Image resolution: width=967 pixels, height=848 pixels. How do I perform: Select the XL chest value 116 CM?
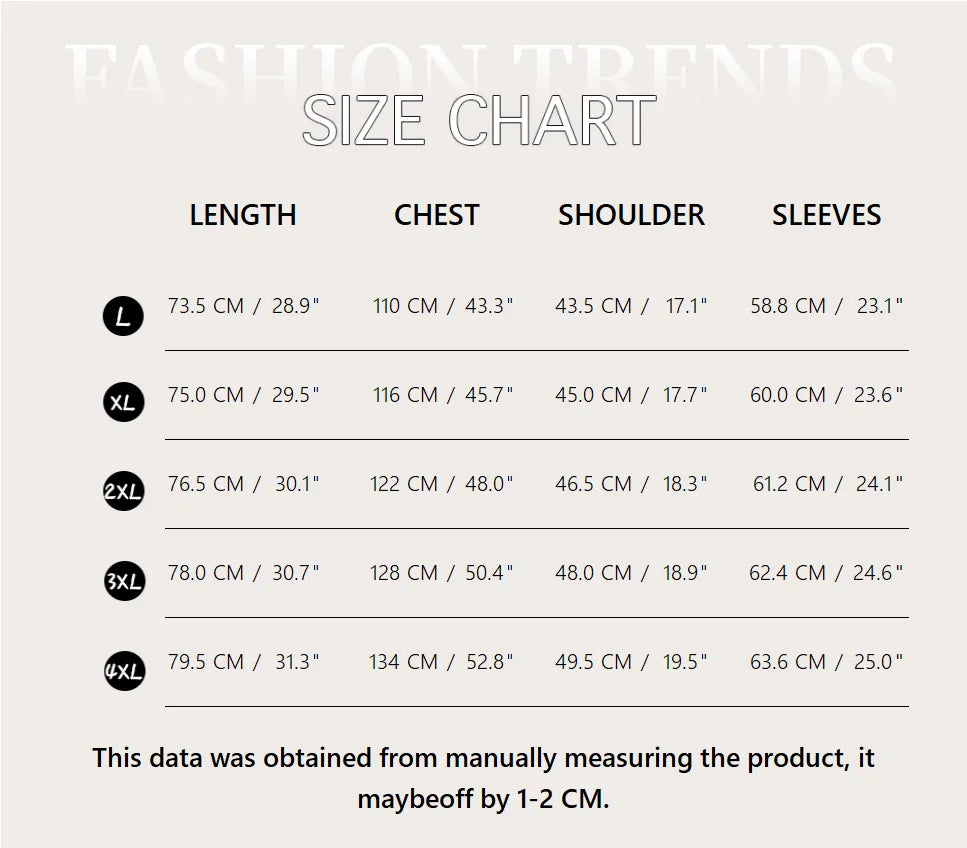(405, 395)
